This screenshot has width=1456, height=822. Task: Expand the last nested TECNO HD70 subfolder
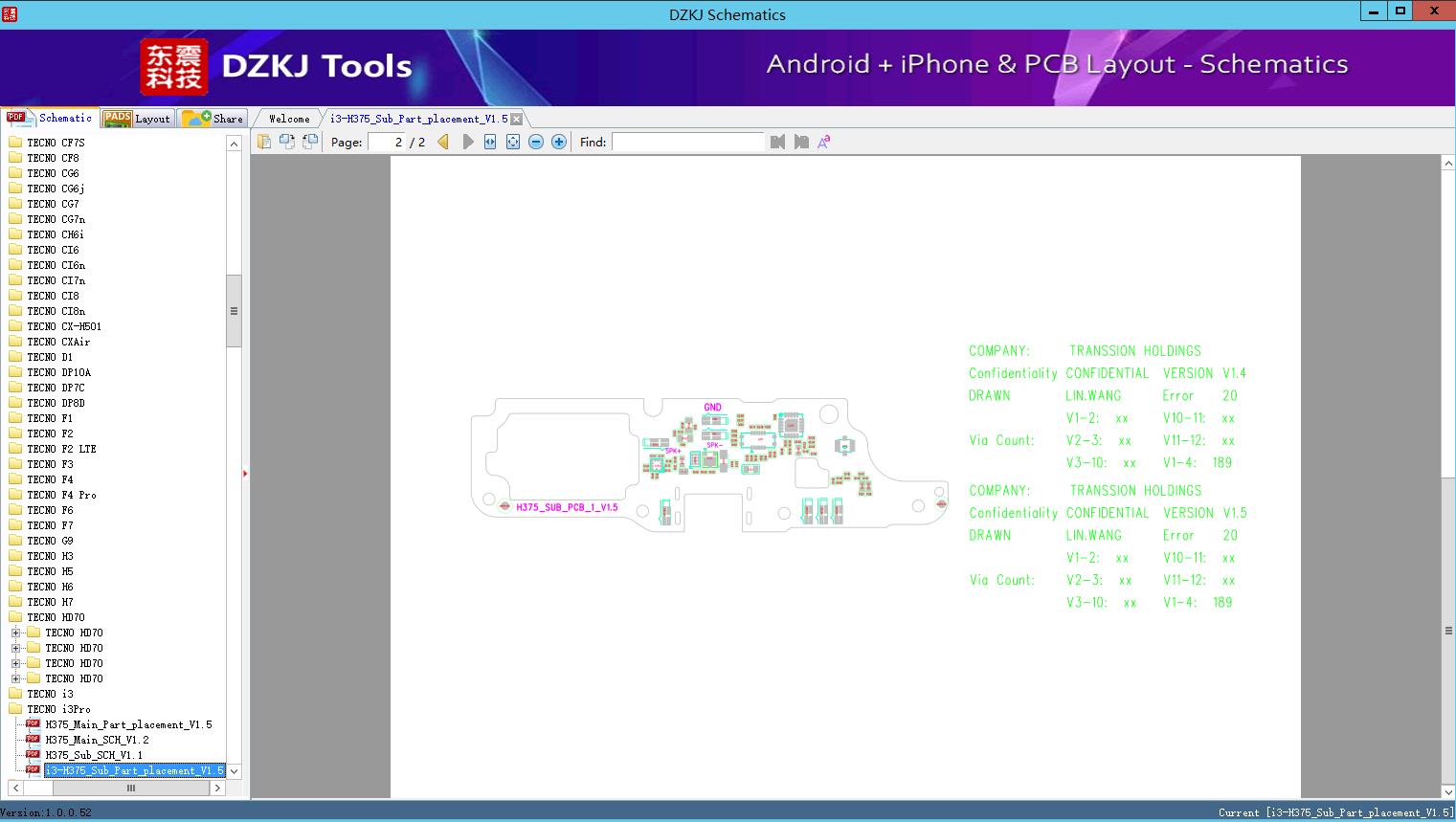15,678
